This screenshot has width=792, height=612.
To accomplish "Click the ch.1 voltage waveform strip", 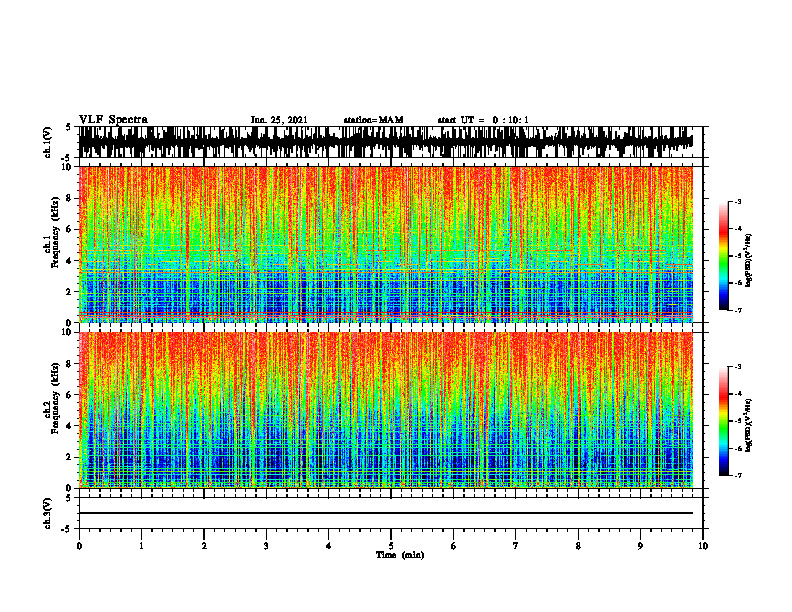I will pos(386,142).
